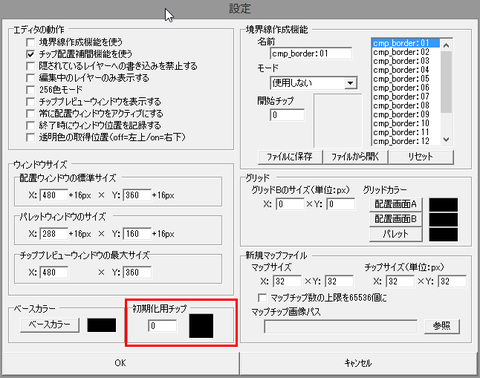Click the マップサイズ X field

coord(287,281)
